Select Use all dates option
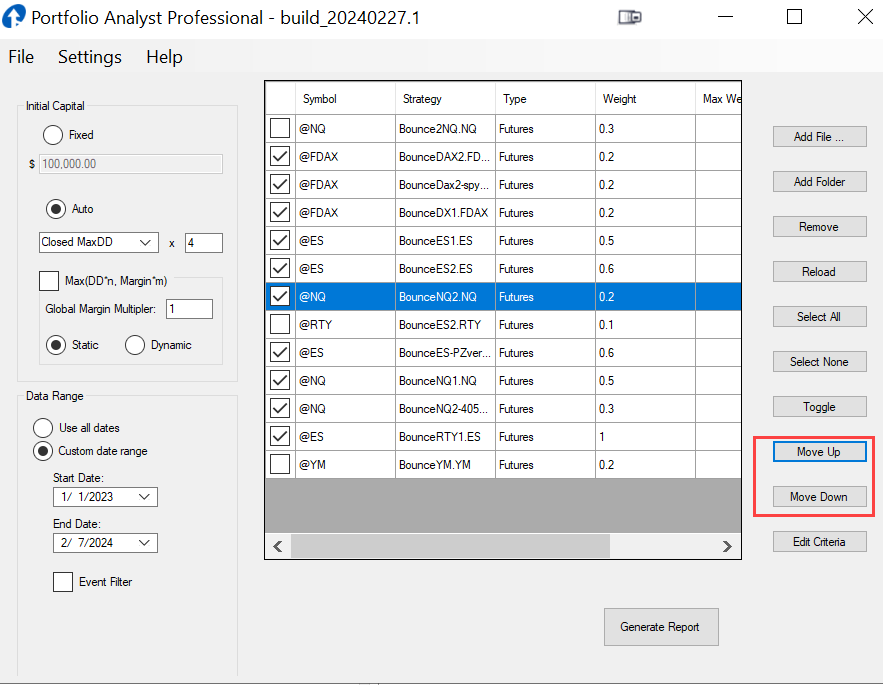Screen dimensions: 883x685 pos(44,428)
